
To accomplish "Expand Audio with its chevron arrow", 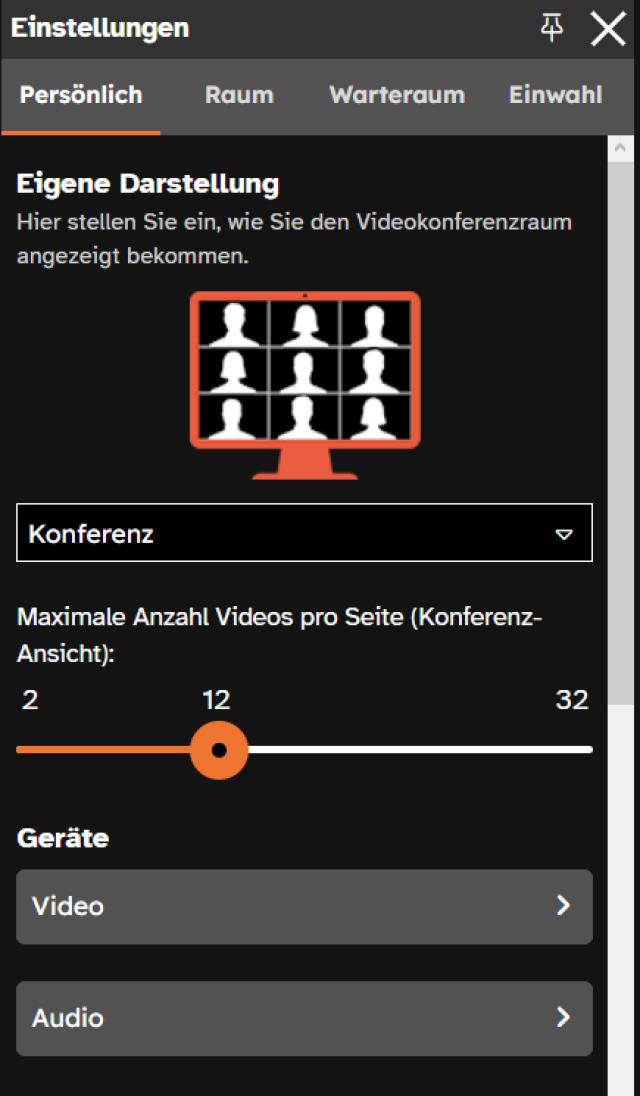I will click(x=564, y=1018).
